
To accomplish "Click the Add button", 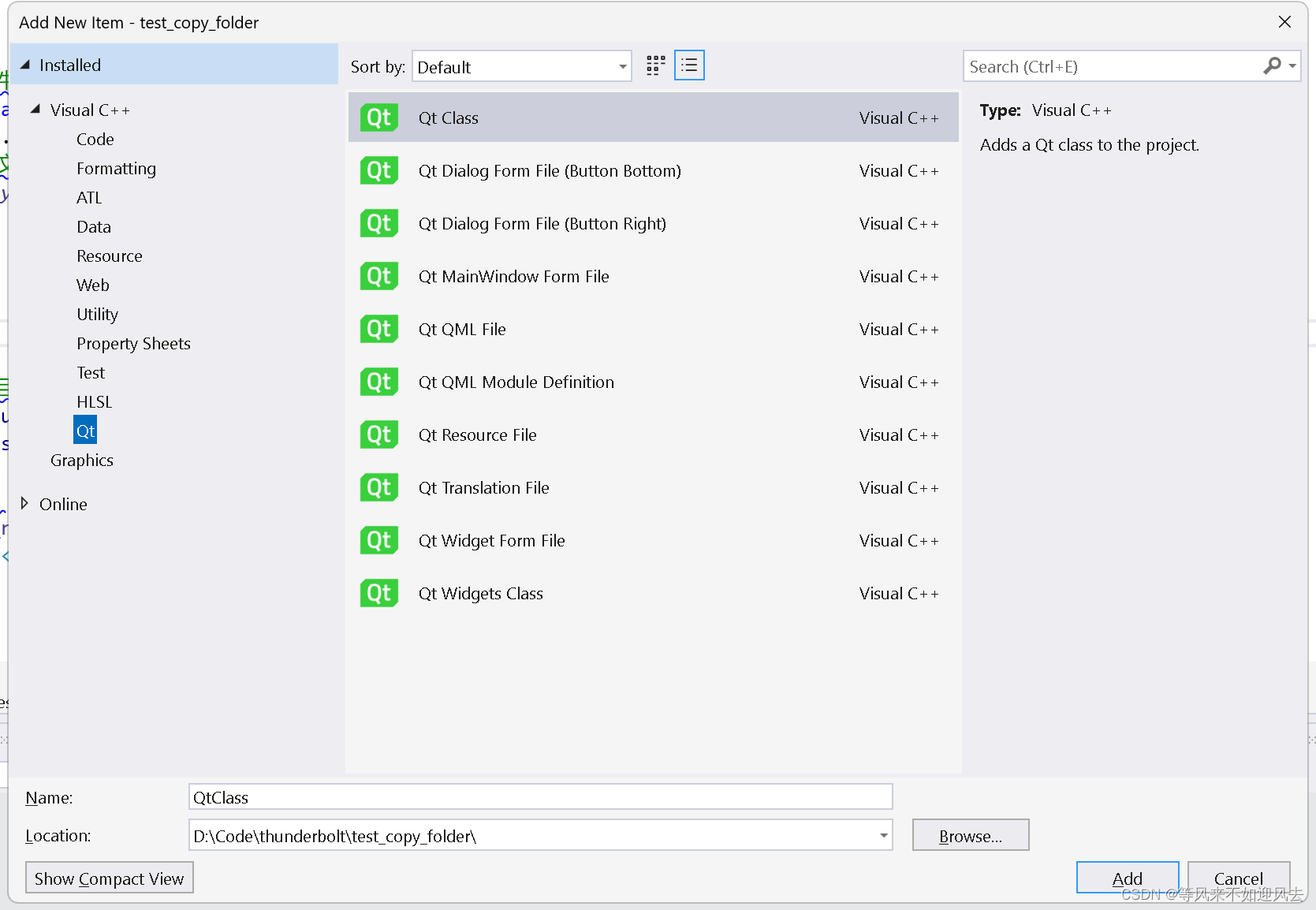I will pos(1127,878).
